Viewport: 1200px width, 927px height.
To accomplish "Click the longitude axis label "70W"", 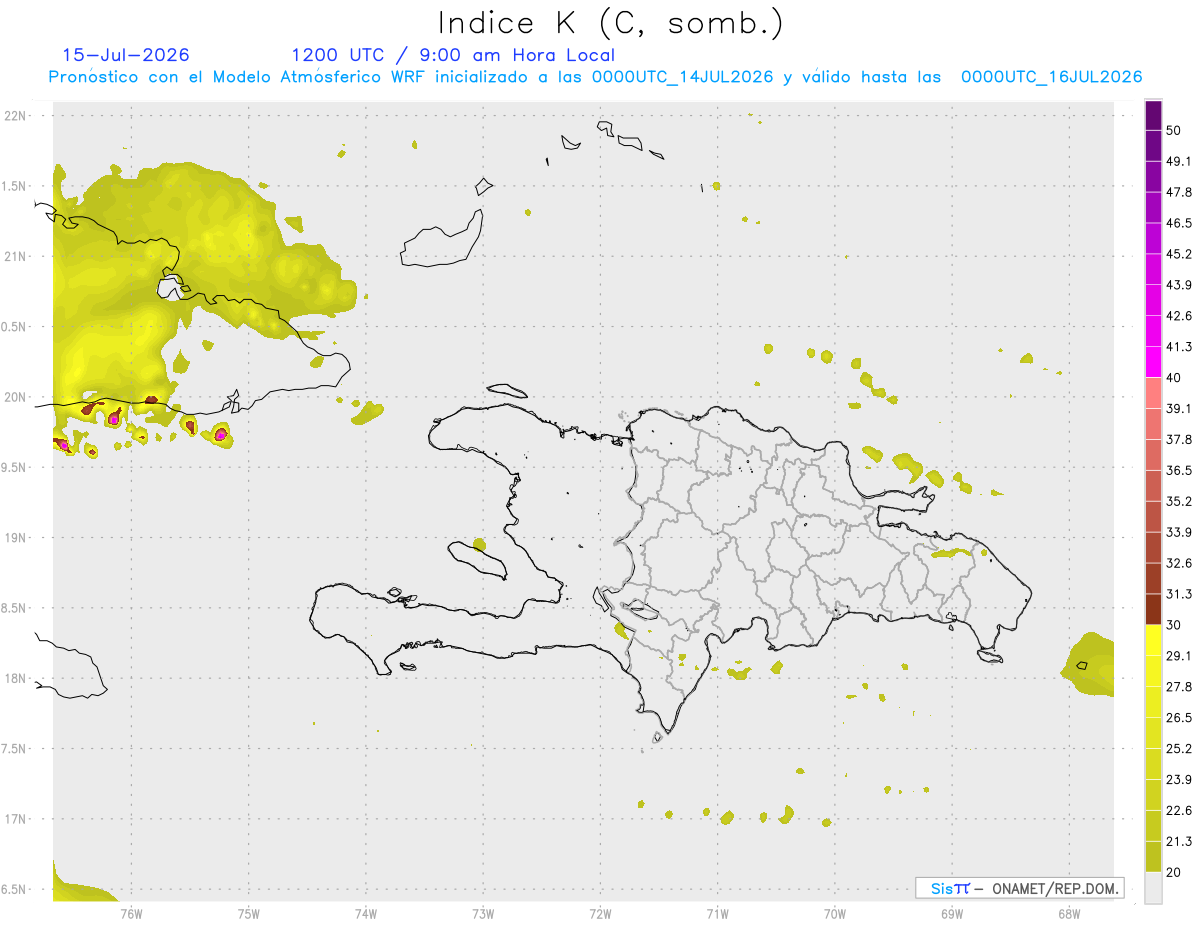I will tap(835, 914).
